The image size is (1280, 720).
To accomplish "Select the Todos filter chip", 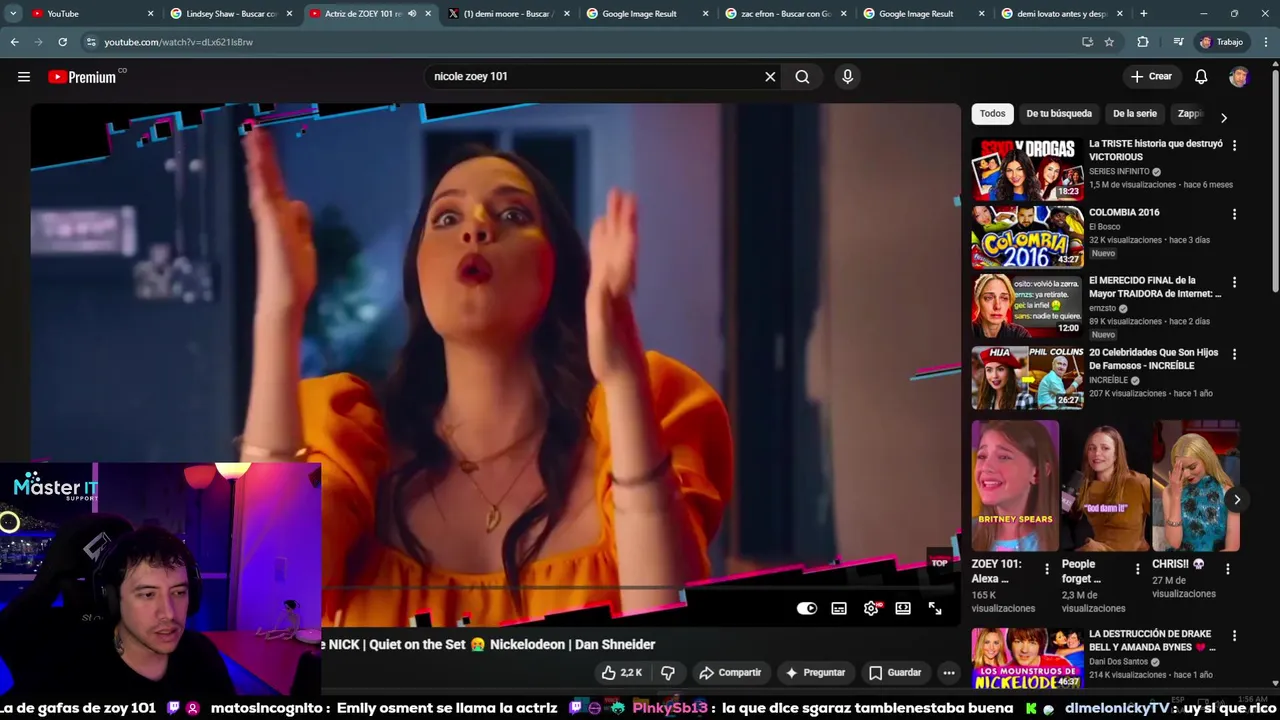I will pos(992,114).
